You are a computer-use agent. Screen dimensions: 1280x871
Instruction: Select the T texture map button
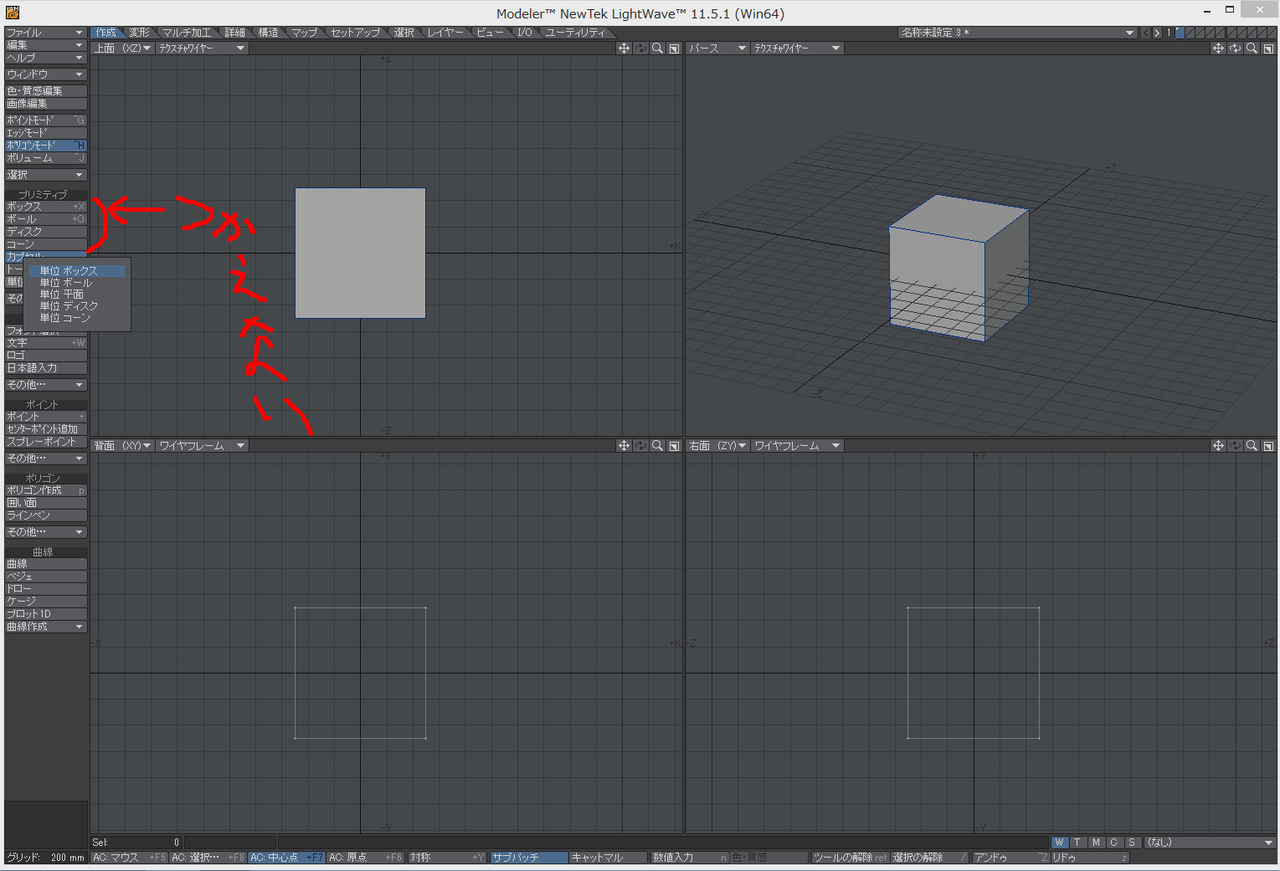click(1078, 843)
